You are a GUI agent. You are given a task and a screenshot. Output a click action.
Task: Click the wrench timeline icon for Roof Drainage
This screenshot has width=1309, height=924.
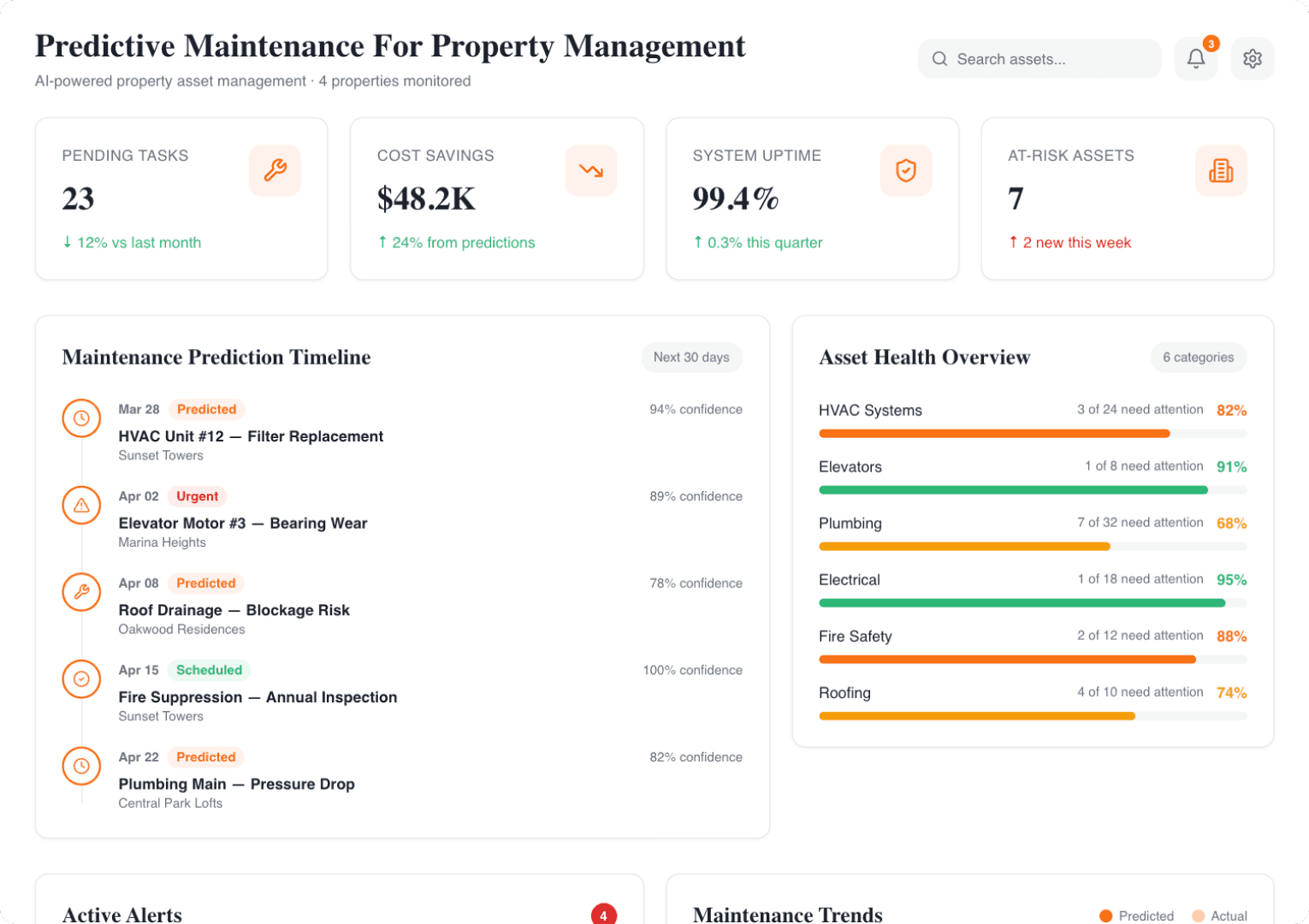pos(81,591)
